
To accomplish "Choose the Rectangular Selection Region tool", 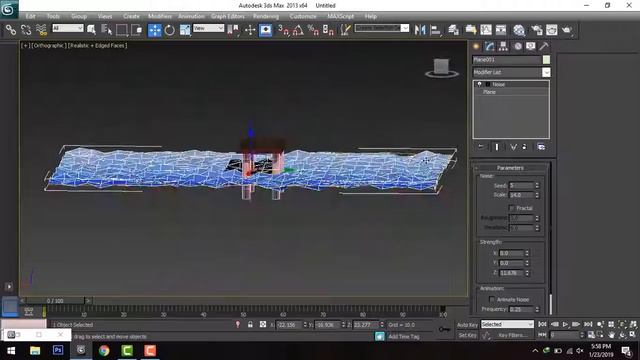I will 122,30.
